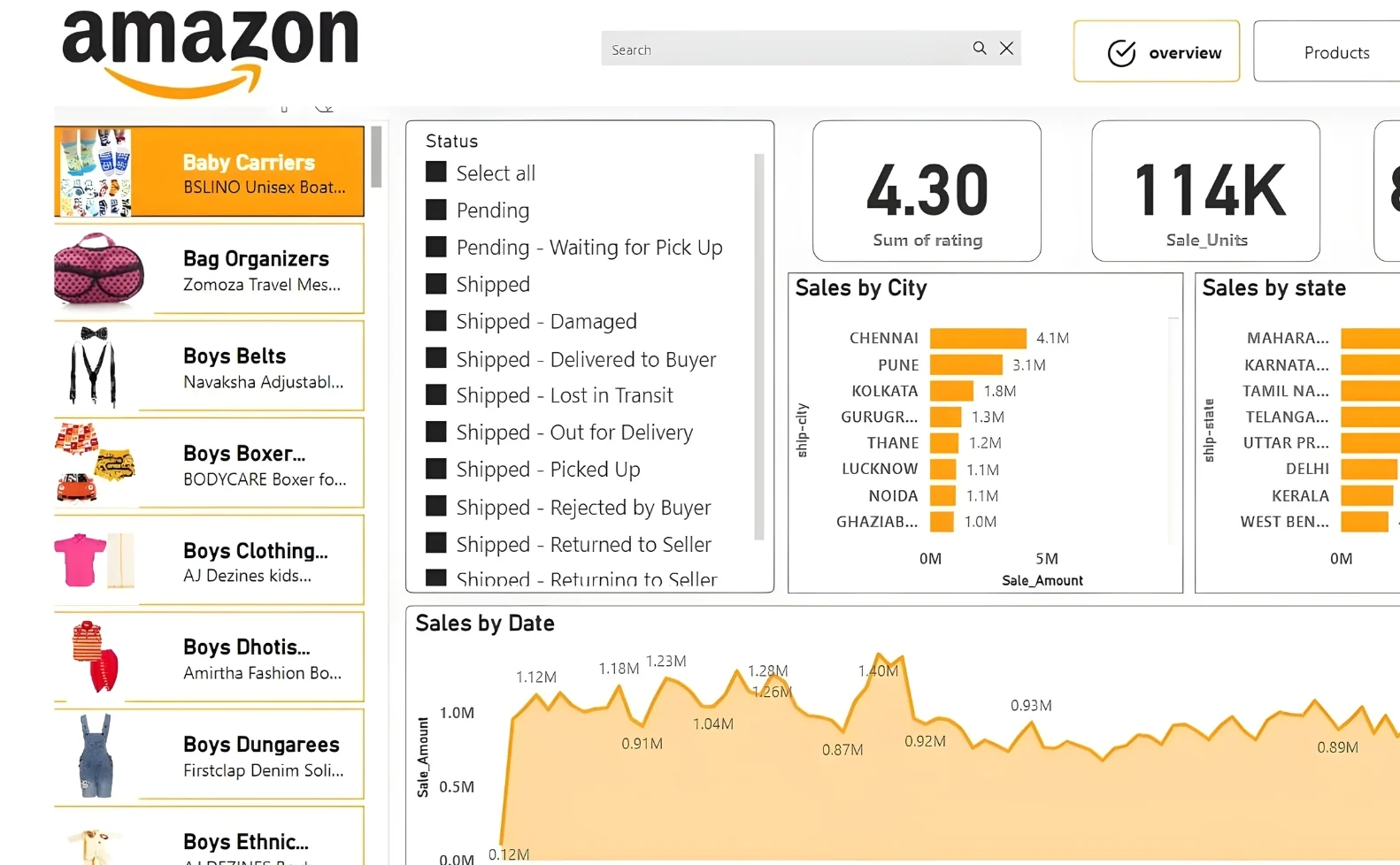Click the 4.1M value label for Chennai
The height and width of the screenshot is (865, 1400).
1053,338
